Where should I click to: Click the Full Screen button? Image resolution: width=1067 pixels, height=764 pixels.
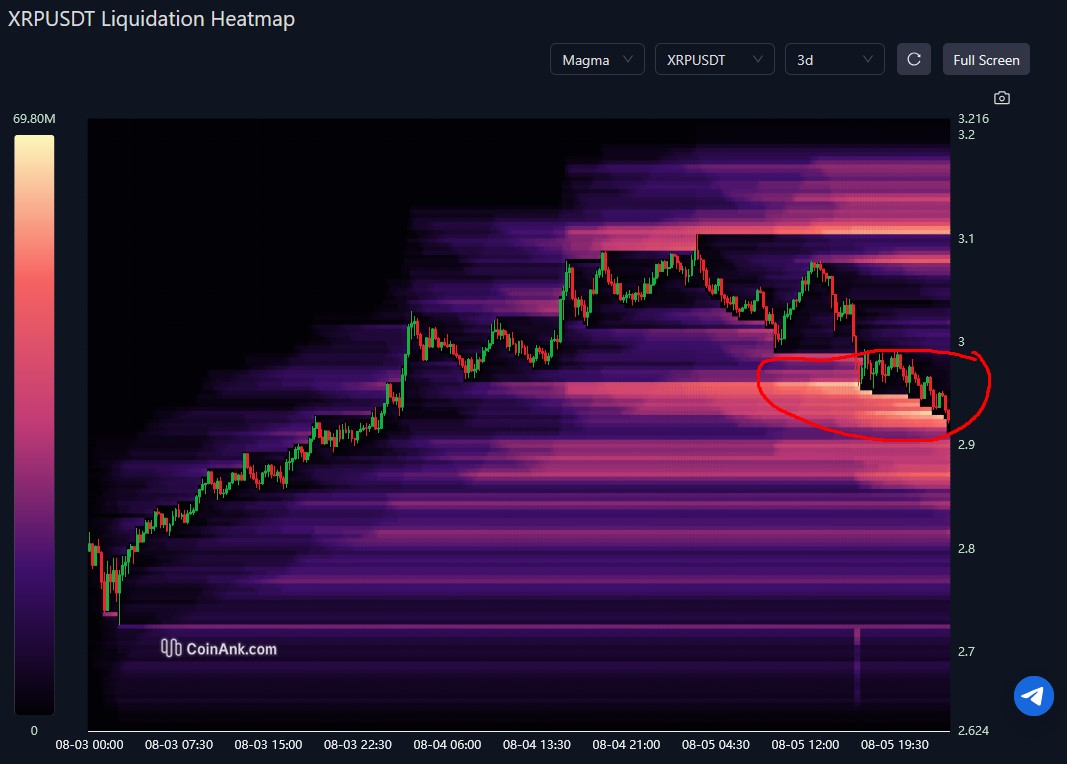[986, 60]
